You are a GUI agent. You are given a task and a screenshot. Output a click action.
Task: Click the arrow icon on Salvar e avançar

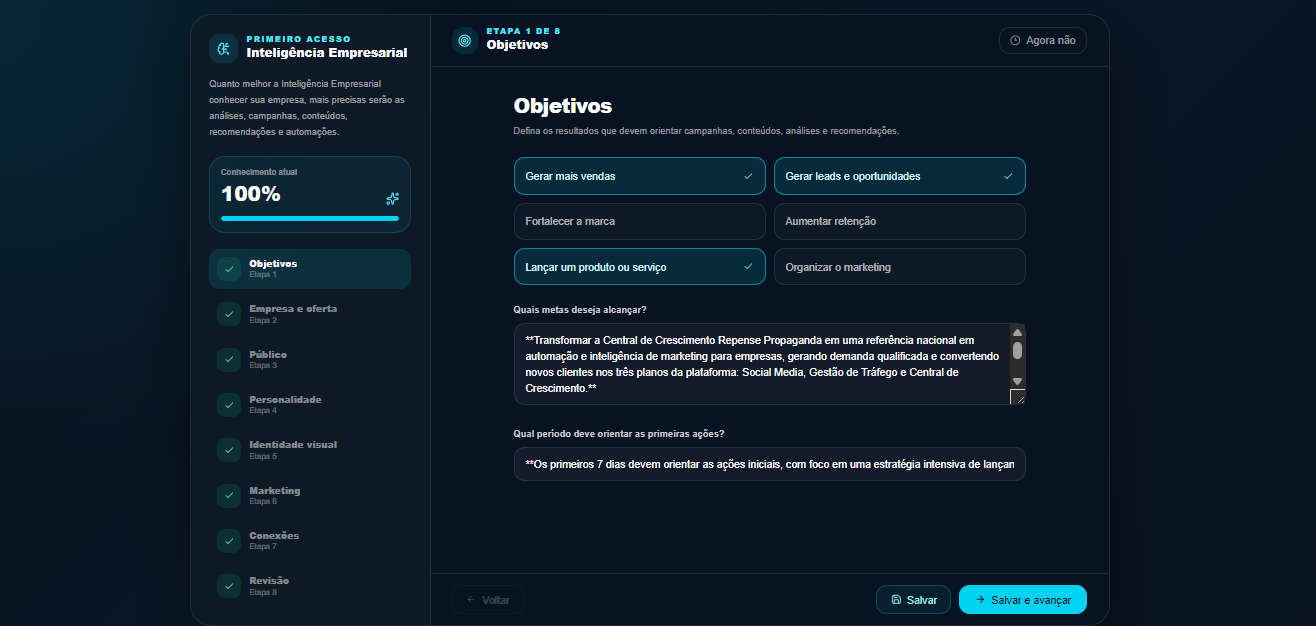[980, 600]
